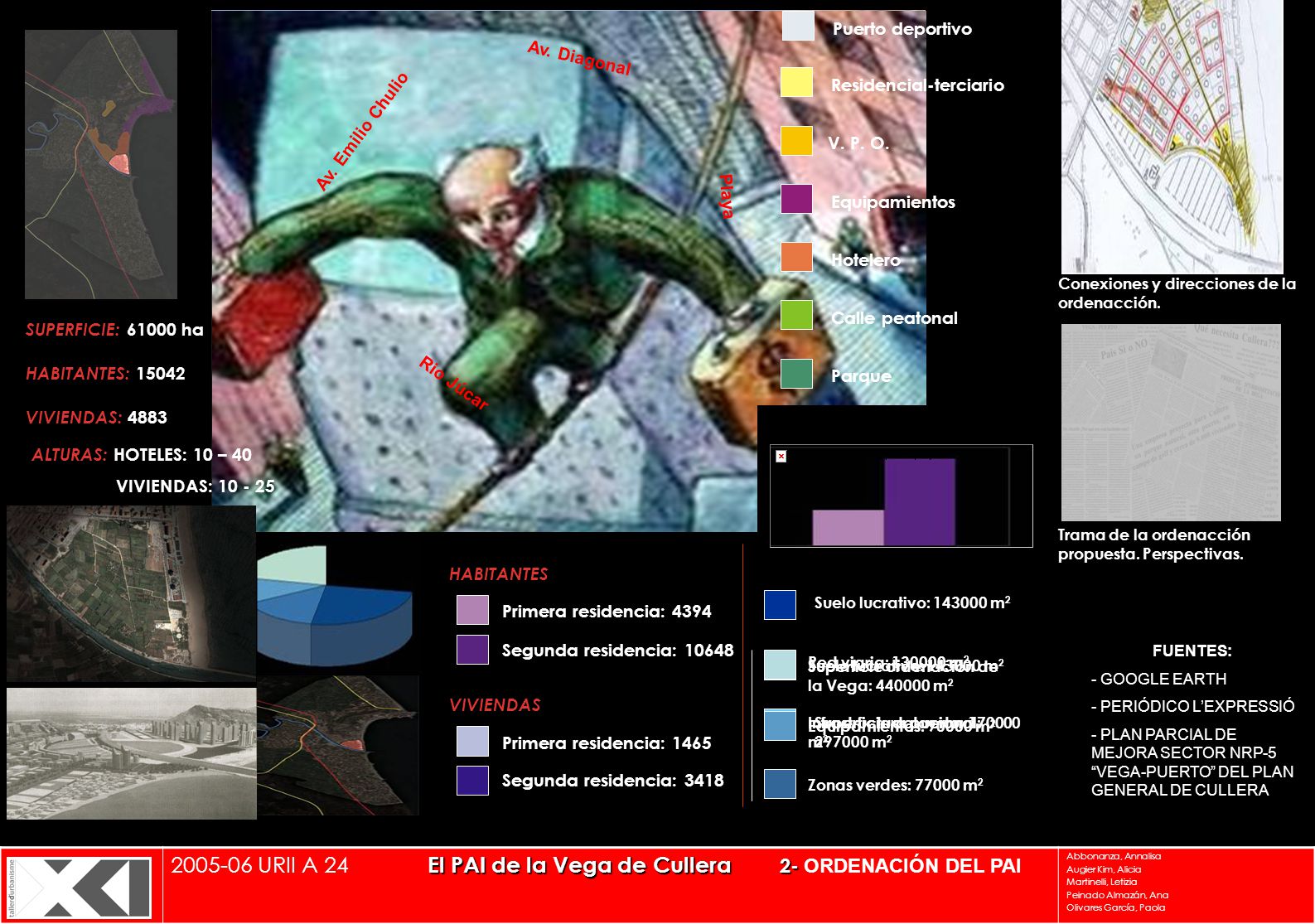The image size is (1315, 924).
Task: Click the Suelo lucrativo: 143000 m² text
Action: coord(912,602)
